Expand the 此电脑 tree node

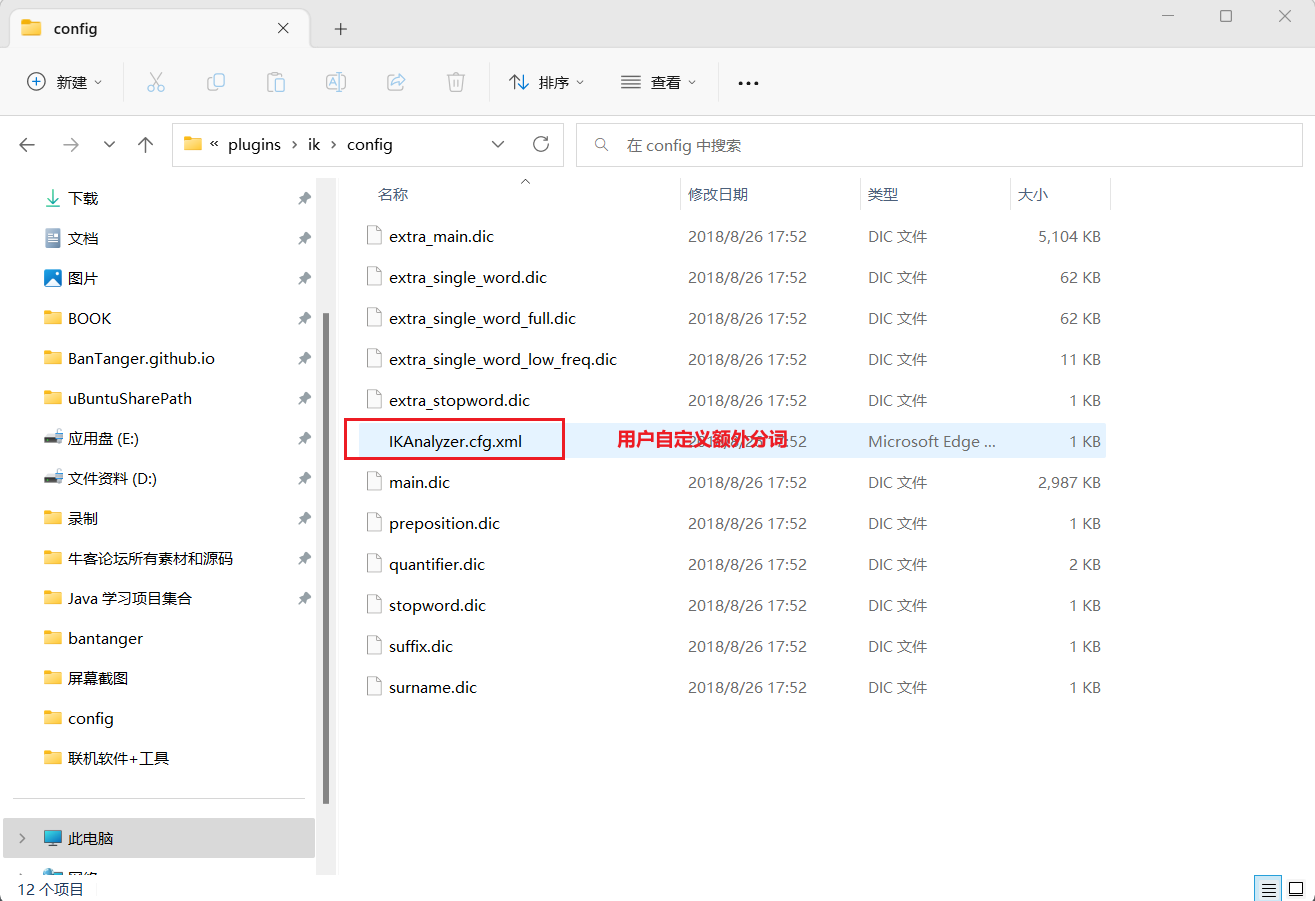pos(23,838)
